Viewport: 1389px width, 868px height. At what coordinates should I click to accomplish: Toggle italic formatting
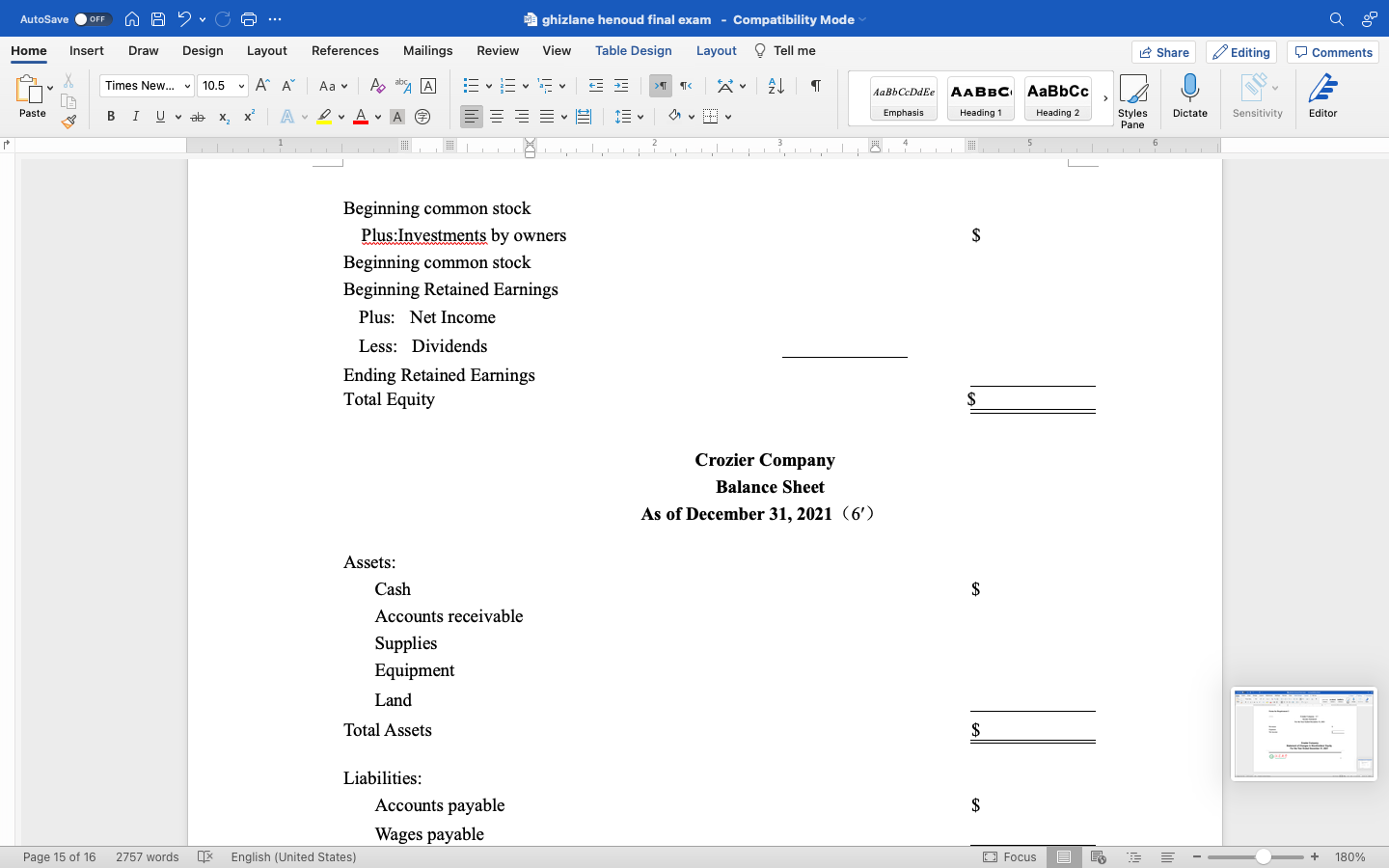(135, 117)
